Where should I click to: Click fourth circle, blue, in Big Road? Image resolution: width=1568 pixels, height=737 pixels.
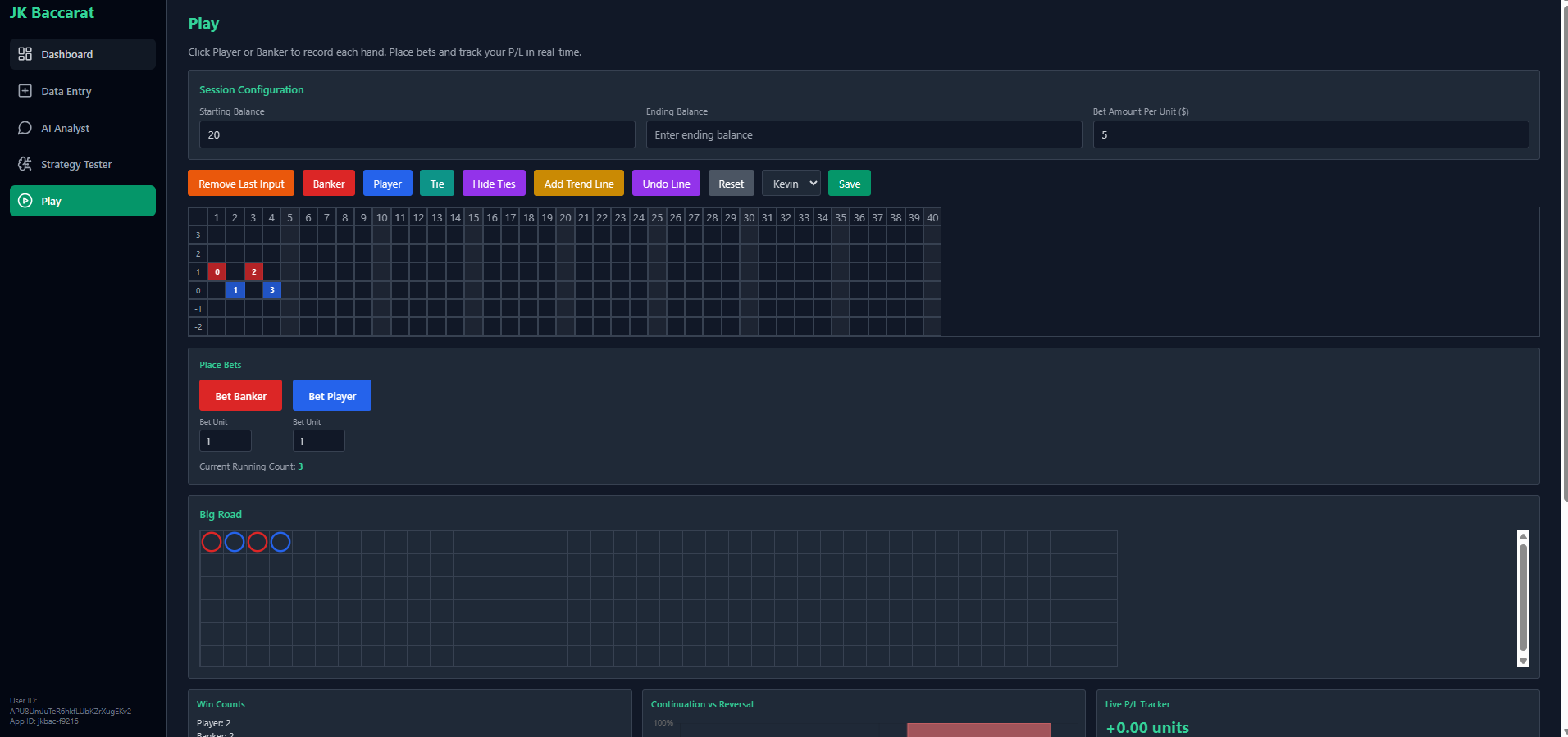280,542
